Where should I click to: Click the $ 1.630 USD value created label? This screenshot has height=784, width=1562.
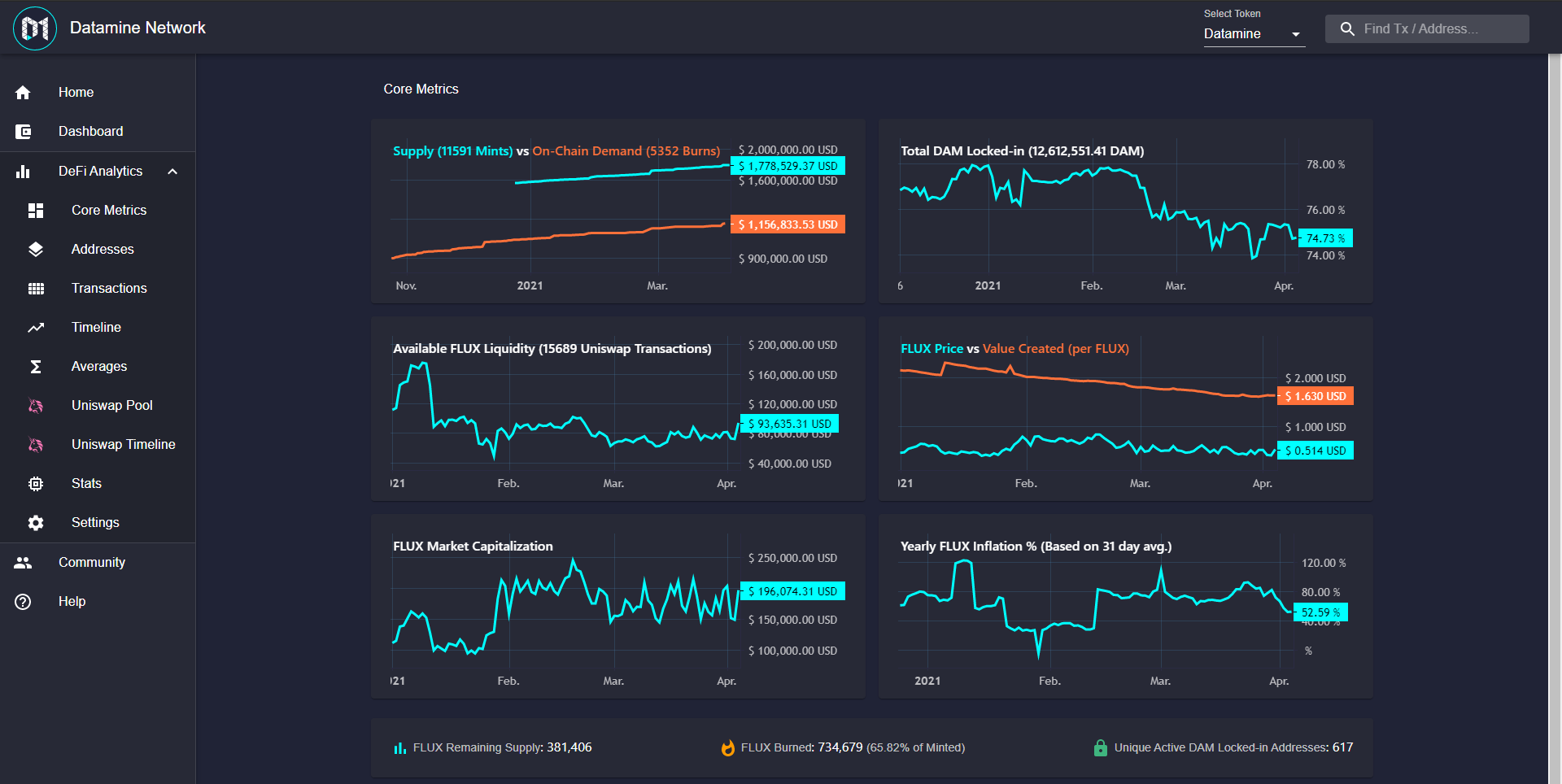(1315, 396)
